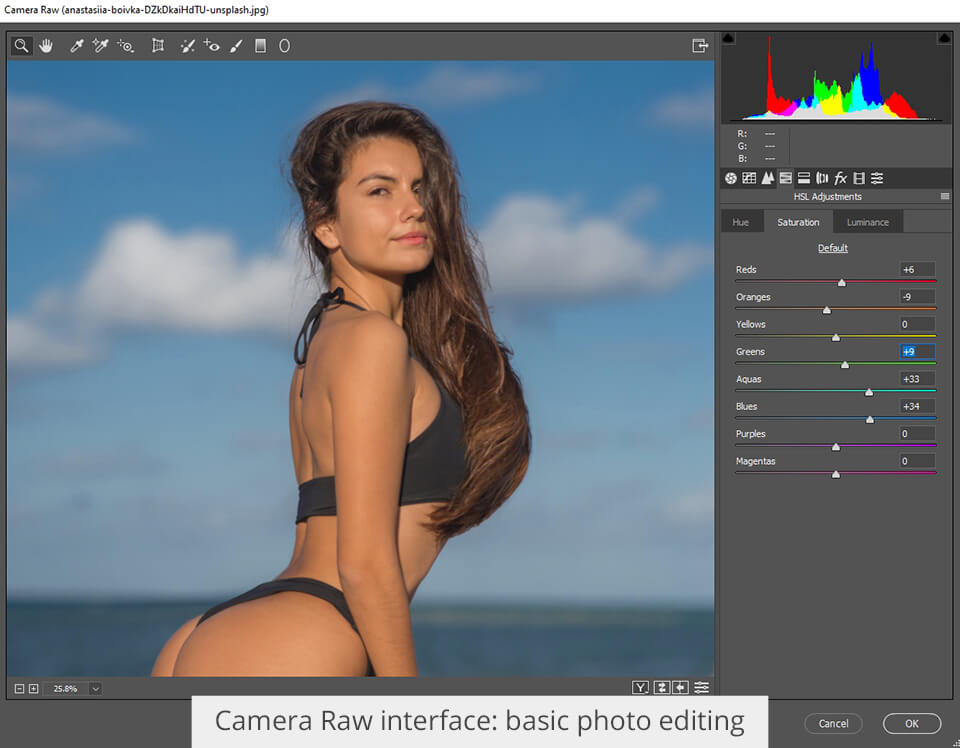Click the Default link to reset saturation

pos(832,247)
